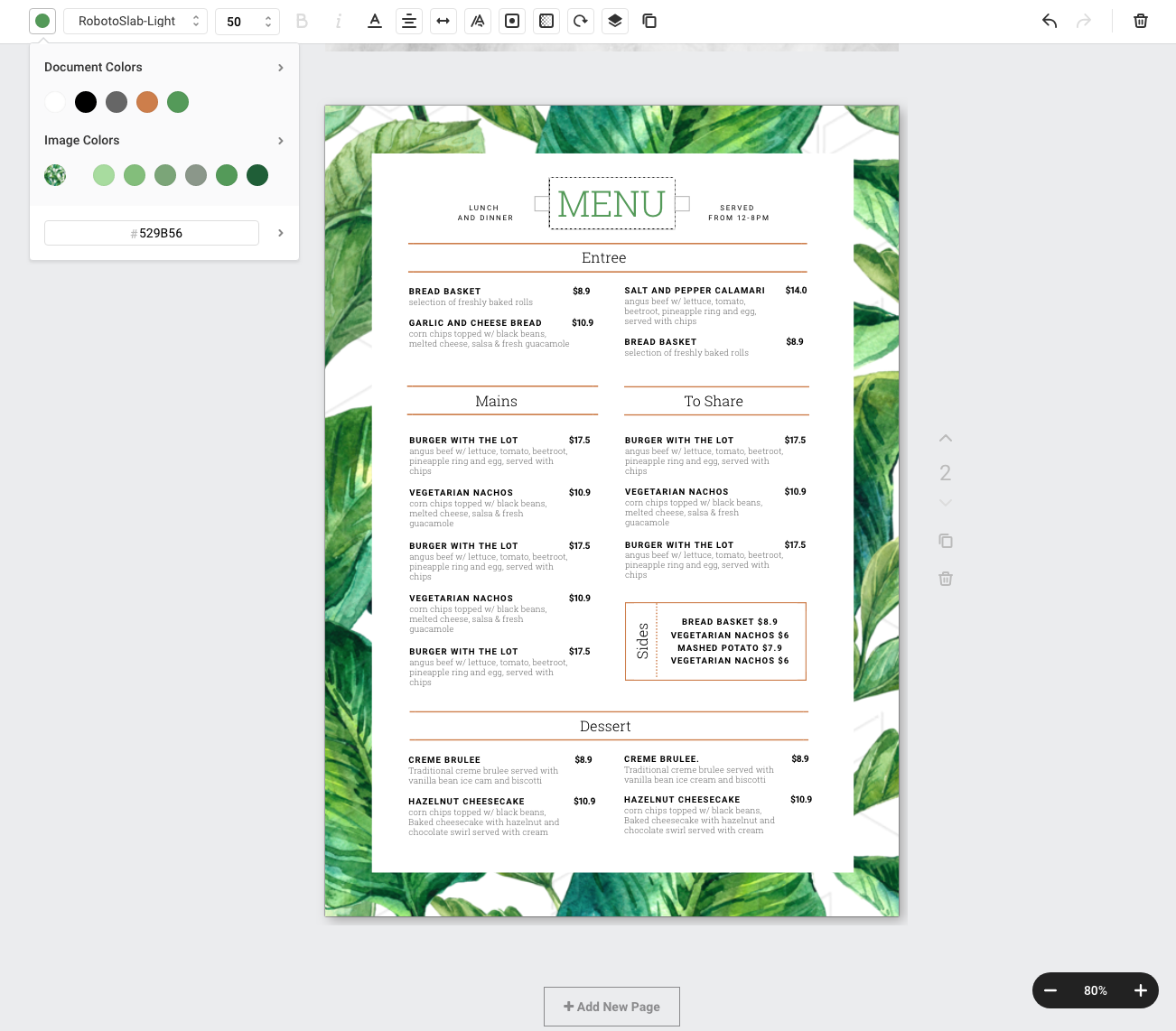1176x1031 pixels.
Task: Toggle bold formatting
Action: (302, 21)
